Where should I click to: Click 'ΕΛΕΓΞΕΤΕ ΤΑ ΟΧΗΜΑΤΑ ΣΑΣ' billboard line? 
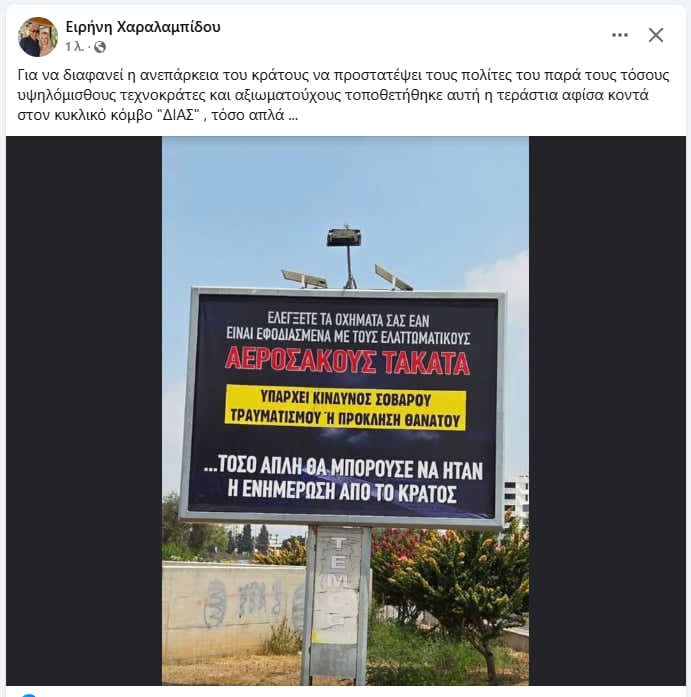pyautogui.click(x=348, y=320)
